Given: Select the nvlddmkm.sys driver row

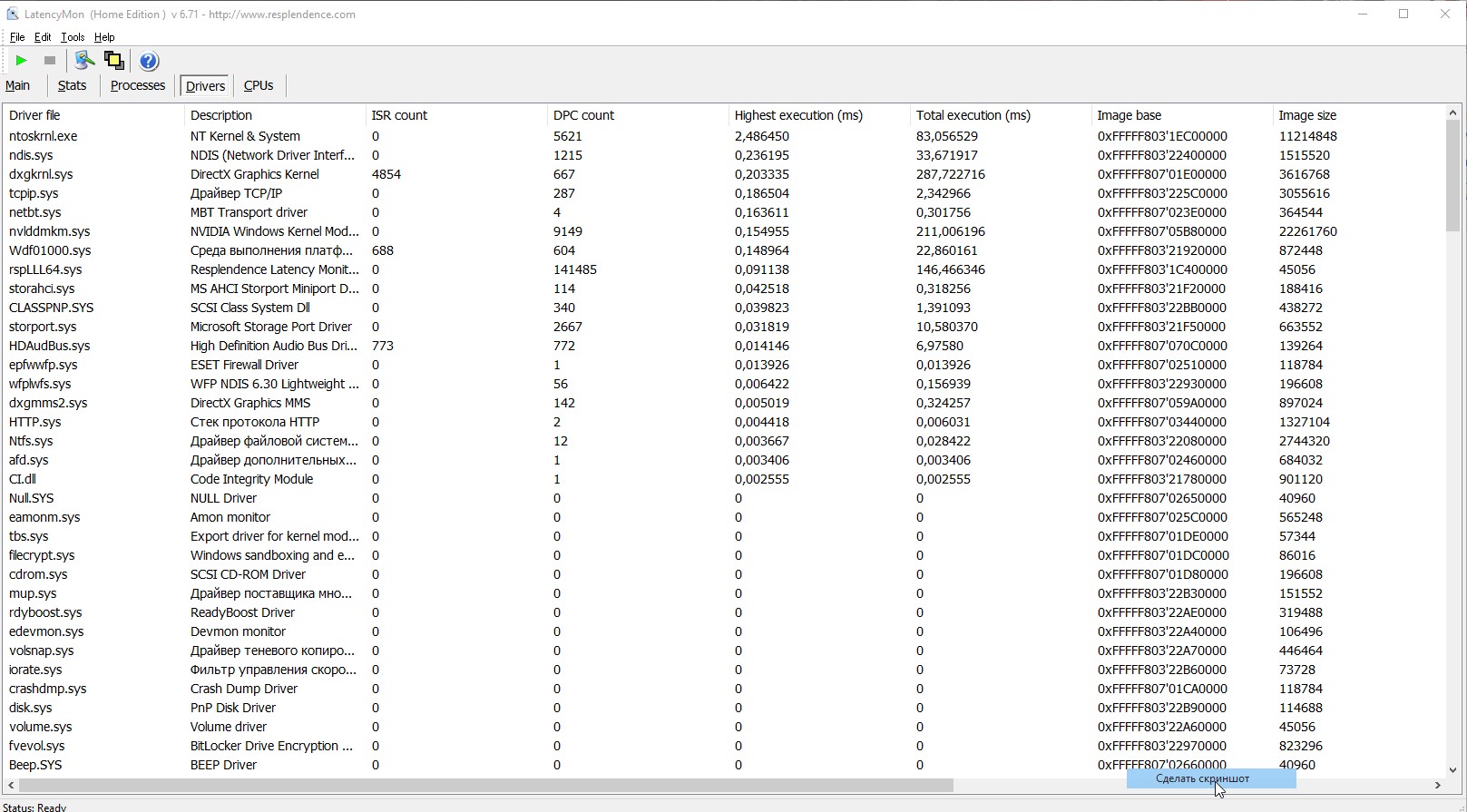Looking at the screenshot, I should [x=724, y=231].
